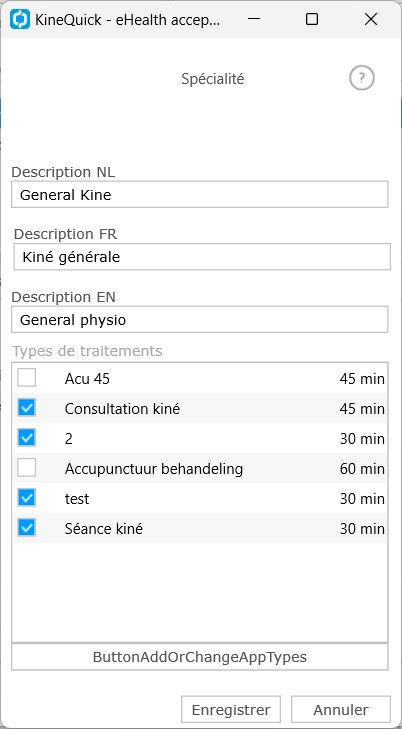Screen dimensions: 402x729
Task: Maximize the KineQuick window
Action: coord(312,19)
